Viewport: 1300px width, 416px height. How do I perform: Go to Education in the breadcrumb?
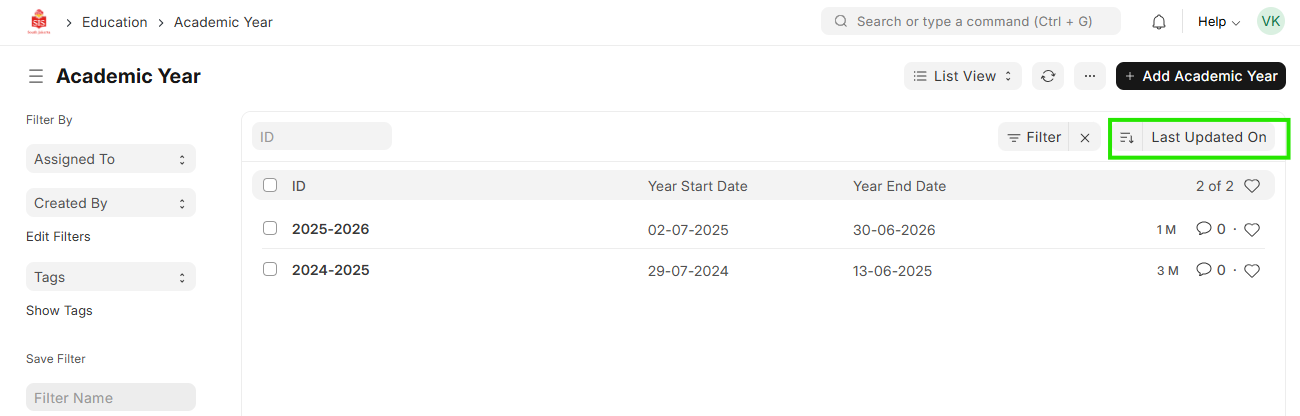click(114, 22)
